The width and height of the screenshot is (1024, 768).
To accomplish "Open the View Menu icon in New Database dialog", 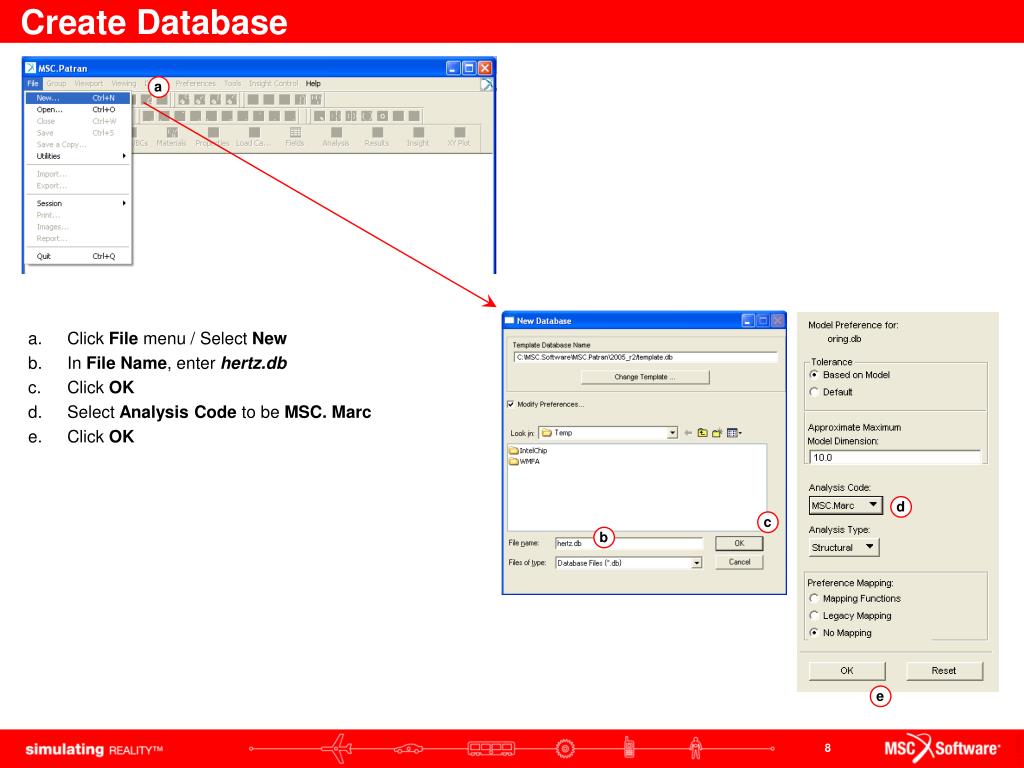I will pyautogui.click(x=737, y=433).
